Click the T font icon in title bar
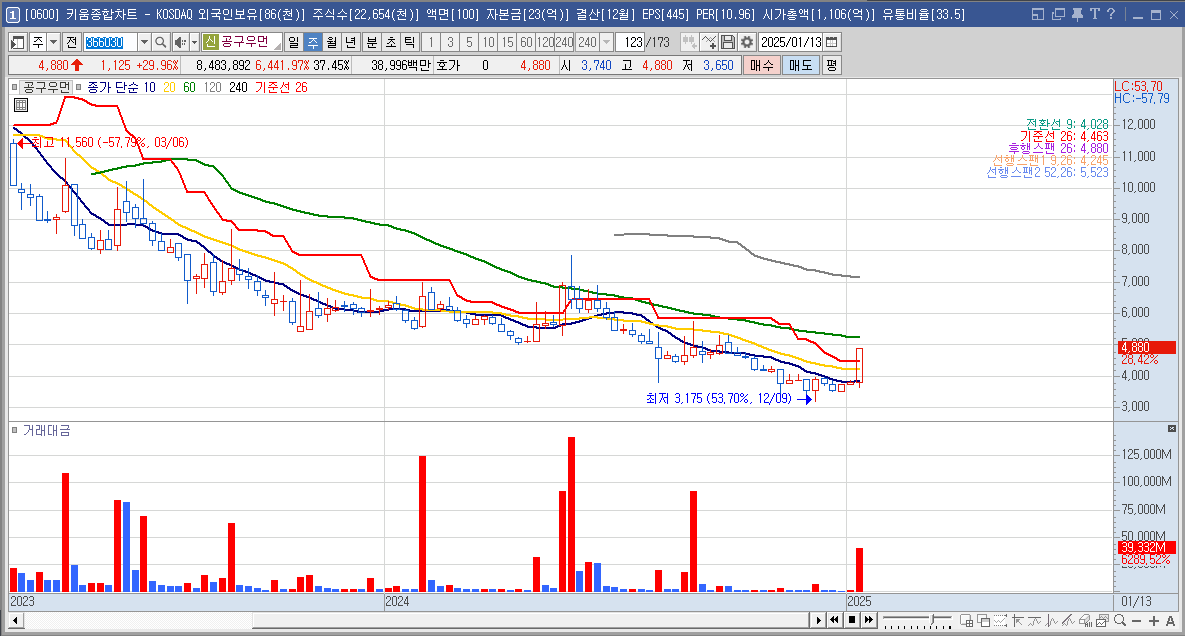The image size is (1185, 636). [1094, 14]
